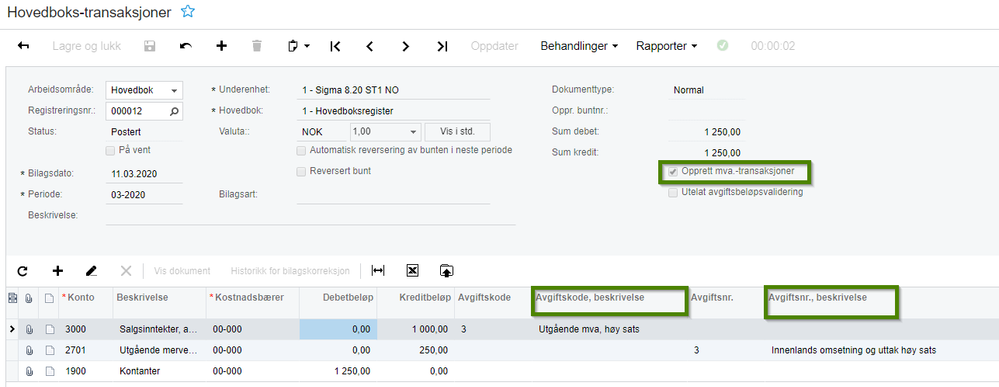999x387 pixels.
Task: Toggle the Reversert bunt checkbox
Action: 301,172
